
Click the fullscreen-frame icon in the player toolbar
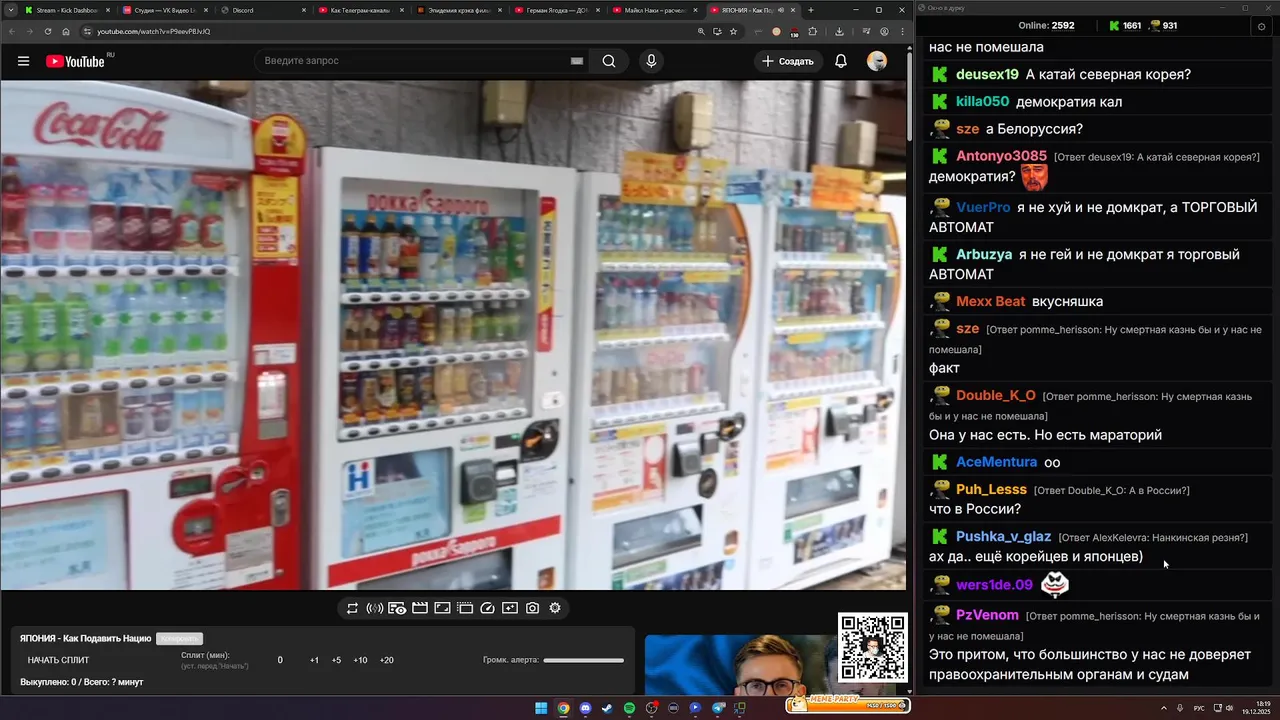(442, 608)
